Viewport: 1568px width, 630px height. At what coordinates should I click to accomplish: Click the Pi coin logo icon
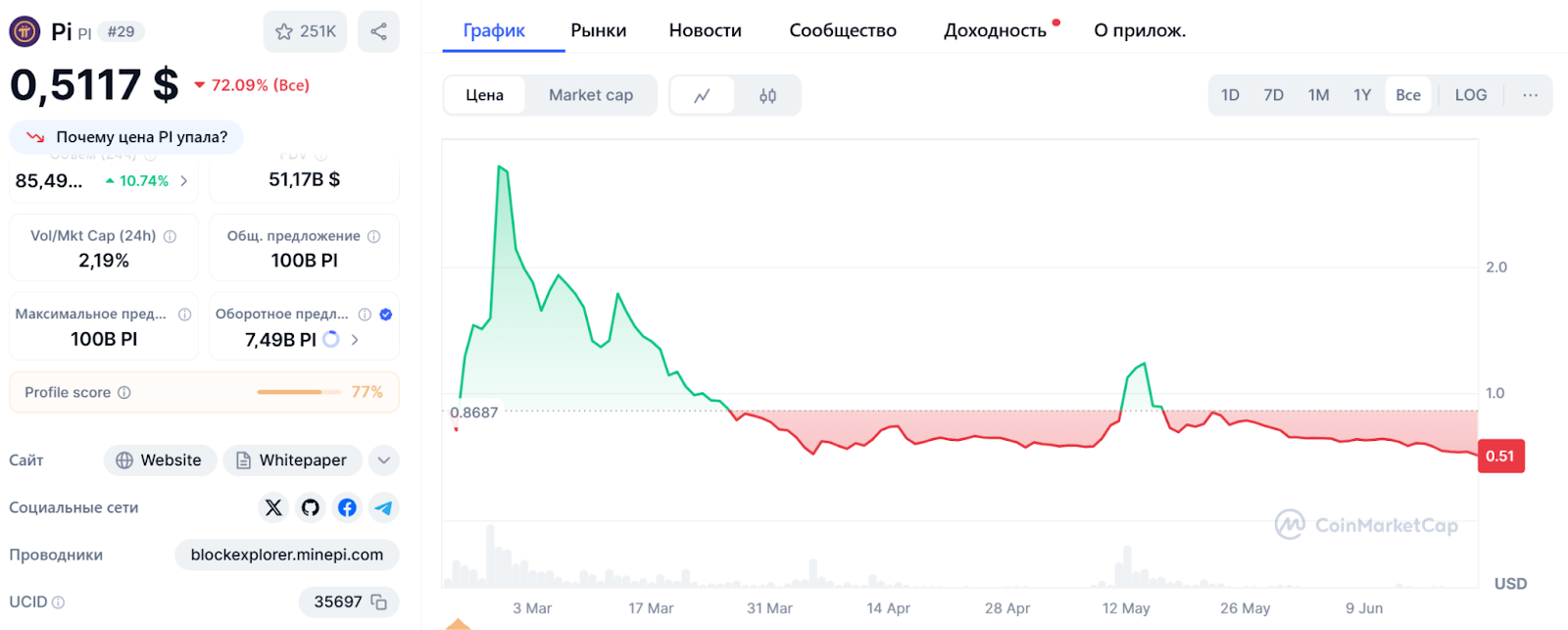(x=24, y=31)
